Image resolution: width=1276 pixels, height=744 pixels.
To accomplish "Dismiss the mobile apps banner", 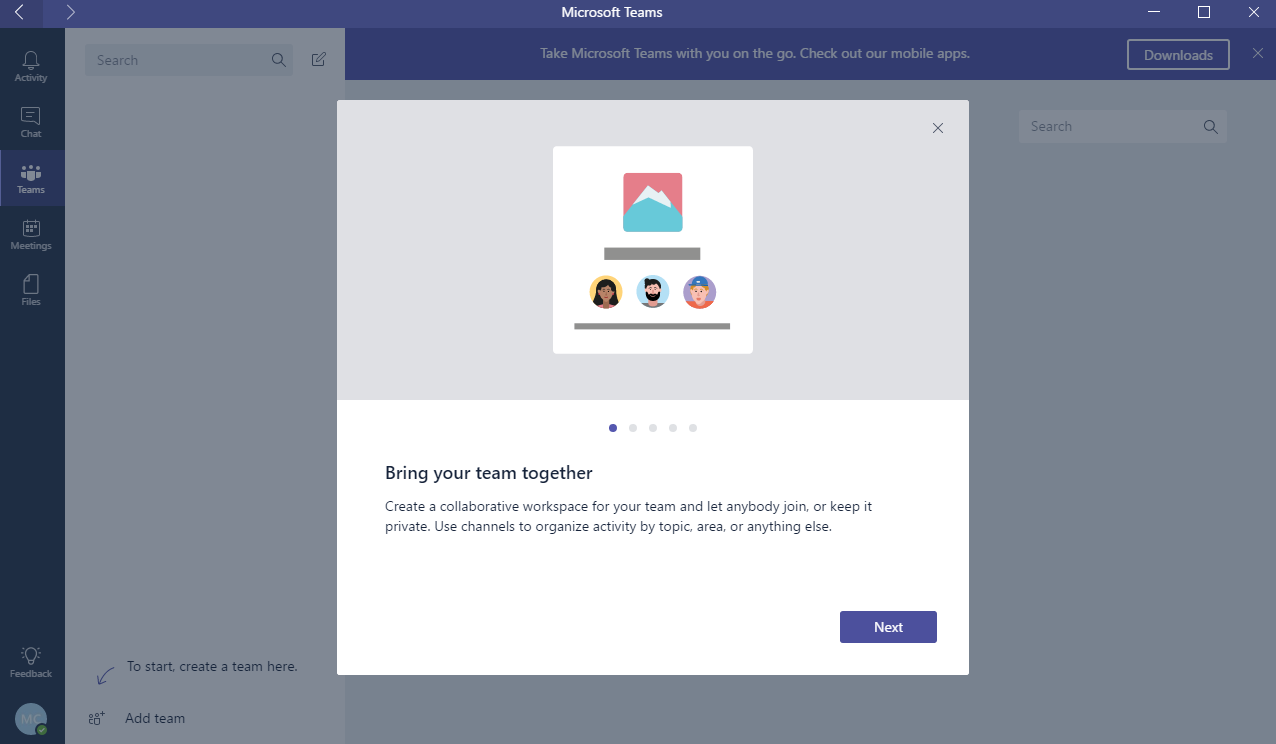I will pyautogui.click(x=1257, y=53).
